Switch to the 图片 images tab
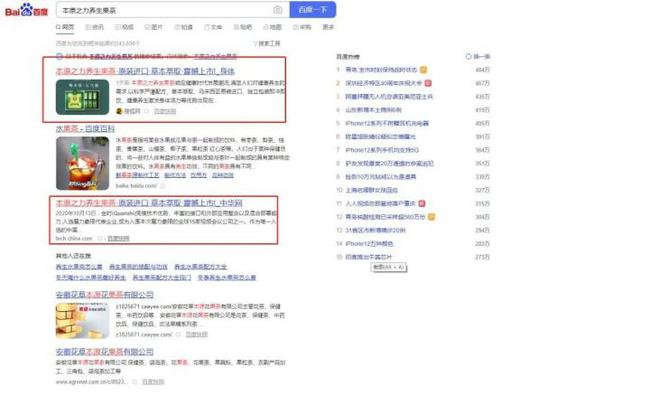 pos(153,27)
